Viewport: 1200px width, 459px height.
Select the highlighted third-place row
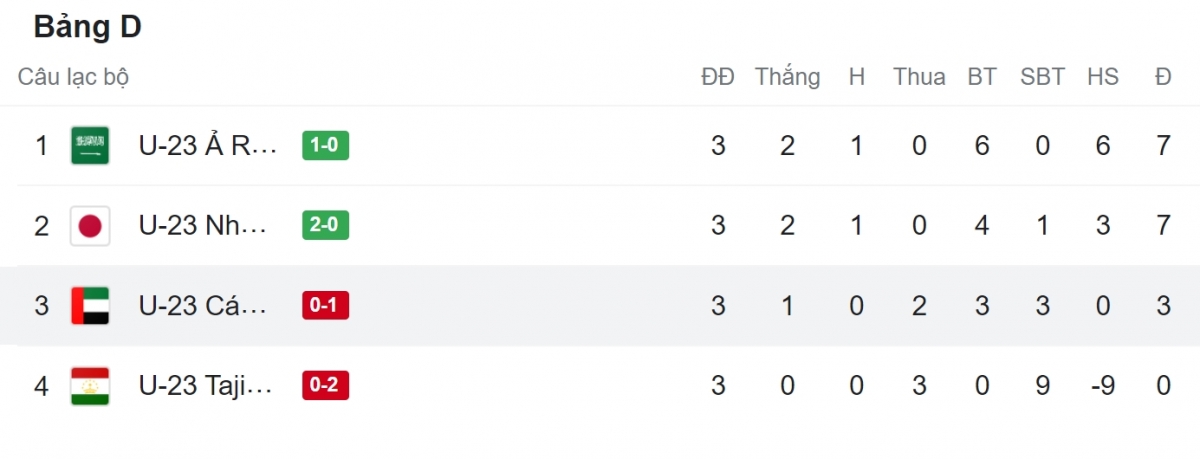click(600, 306)
